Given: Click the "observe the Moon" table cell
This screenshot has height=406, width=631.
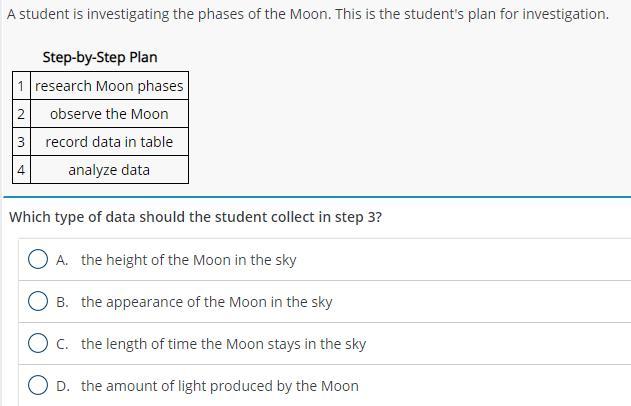Looking at the screenshot, I should pyautogui.click(x=109, y=114).
